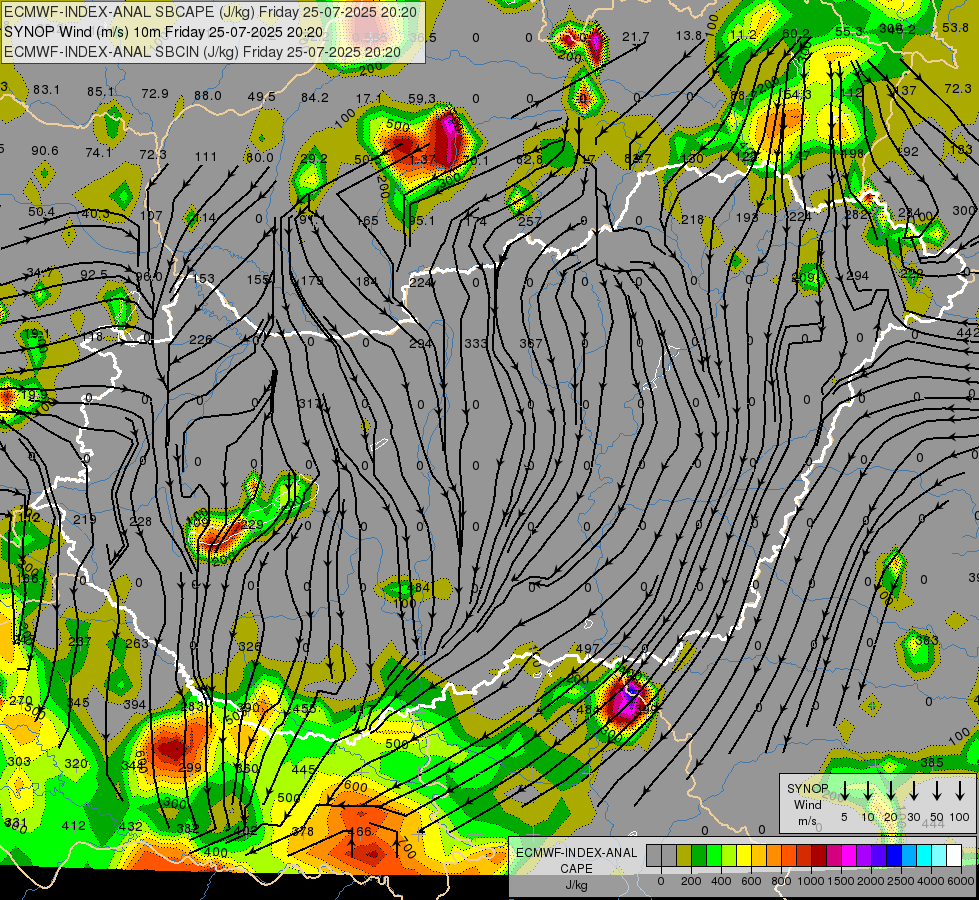
Task: Click the 1500 tick on CAPE legend
Action: (841, 881)
